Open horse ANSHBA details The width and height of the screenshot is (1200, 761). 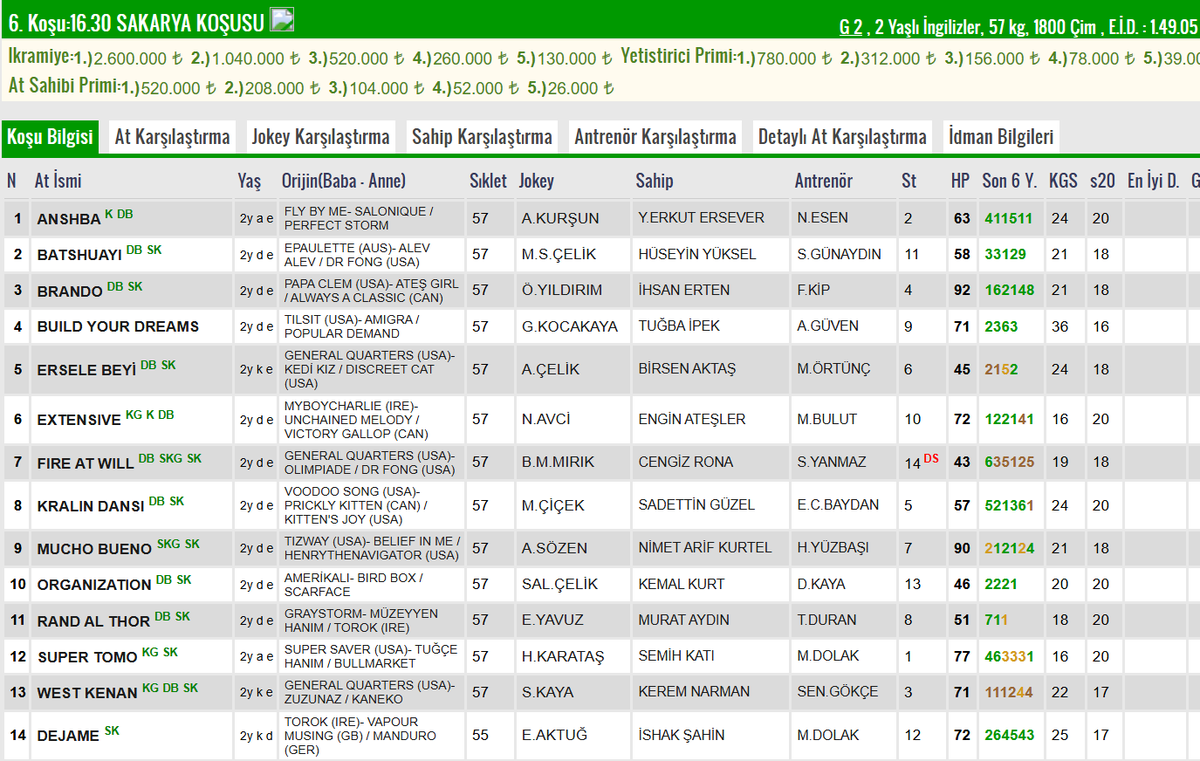pyautogui.click(x=69, y=219)
